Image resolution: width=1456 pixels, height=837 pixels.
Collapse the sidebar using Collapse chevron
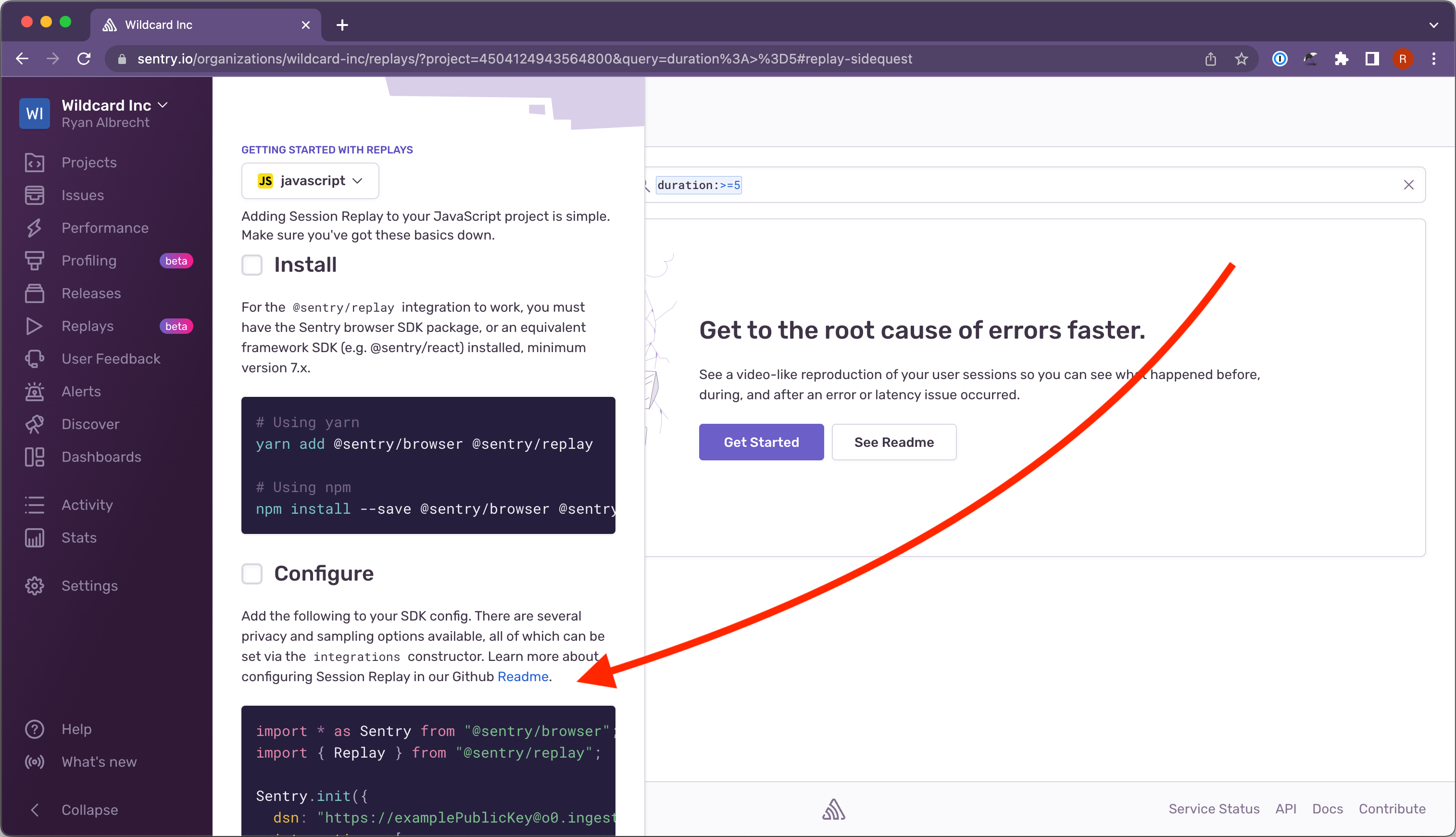tap(35, 810)
